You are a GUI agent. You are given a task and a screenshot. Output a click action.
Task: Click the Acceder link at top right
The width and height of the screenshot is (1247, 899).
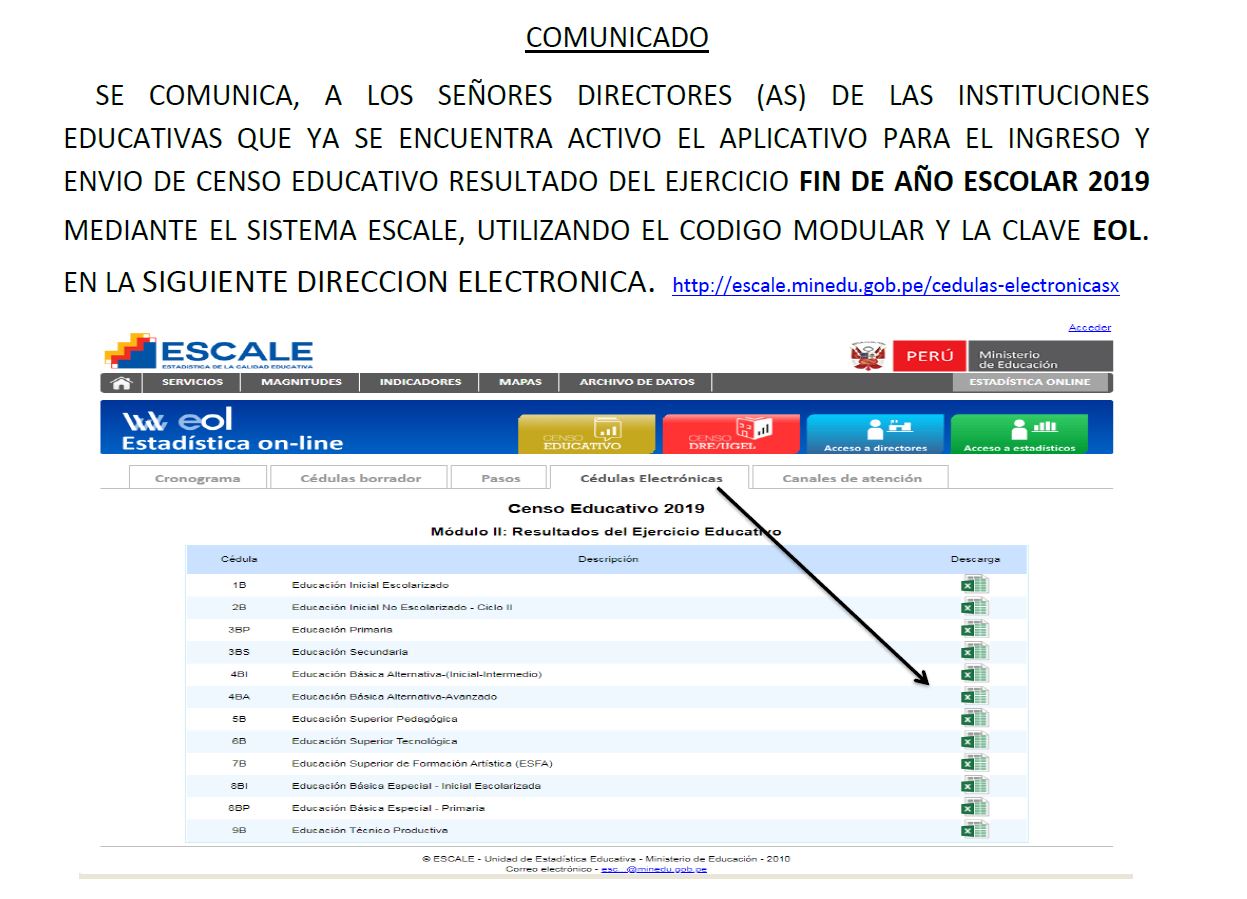point(1089,328)
